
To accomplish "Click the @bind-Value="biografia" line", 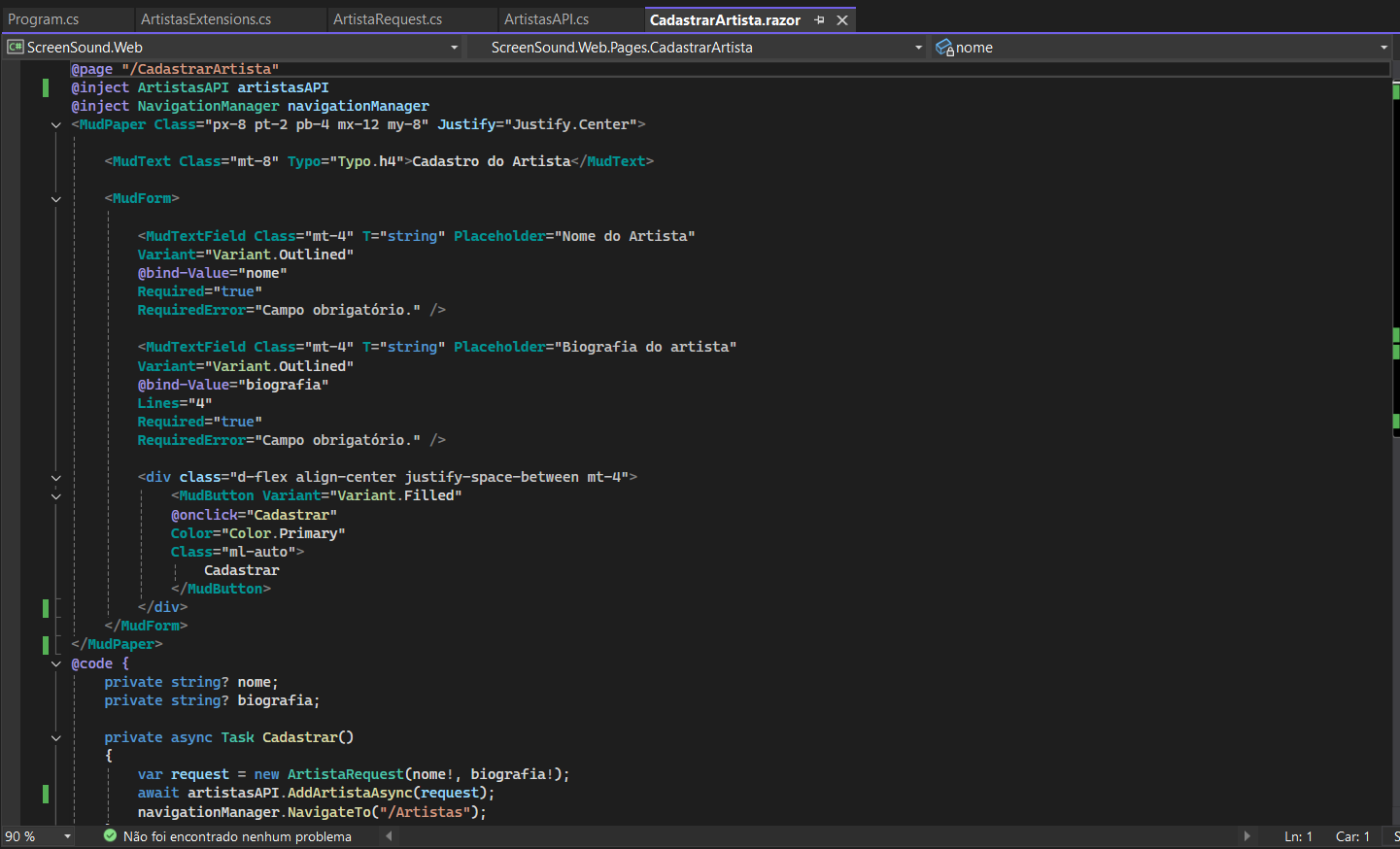I will pos(233,385).
